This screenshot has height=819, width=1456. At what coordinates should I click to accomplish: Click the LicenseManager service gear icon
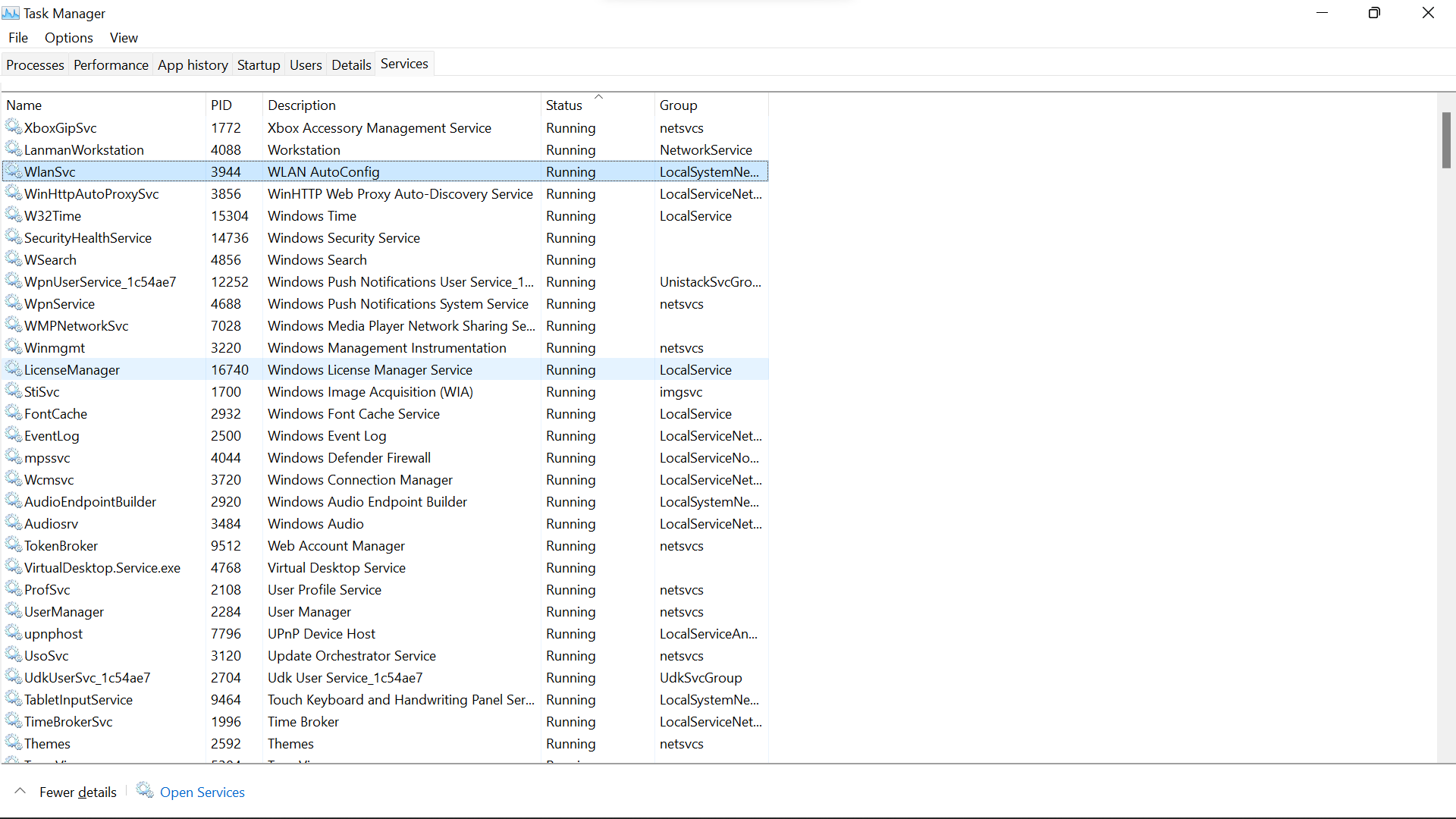click(x=14, y=369)
